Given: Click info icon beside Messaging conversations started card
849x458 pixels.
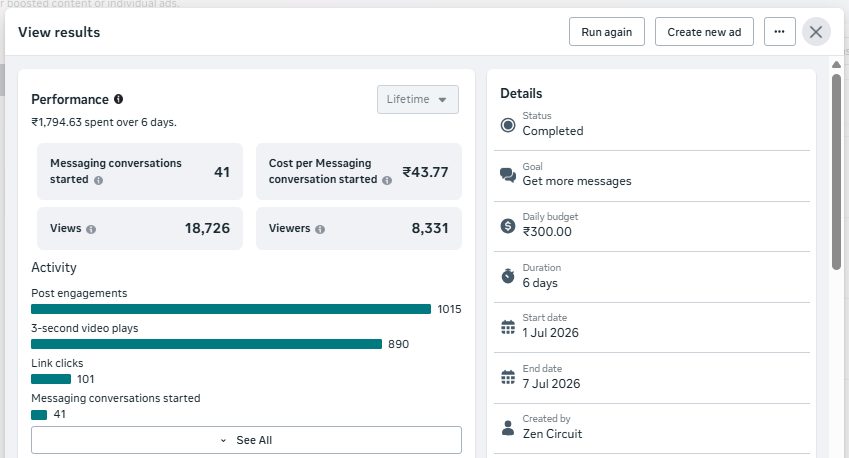Looking at the screenshot, I should (x=98, y=180).
